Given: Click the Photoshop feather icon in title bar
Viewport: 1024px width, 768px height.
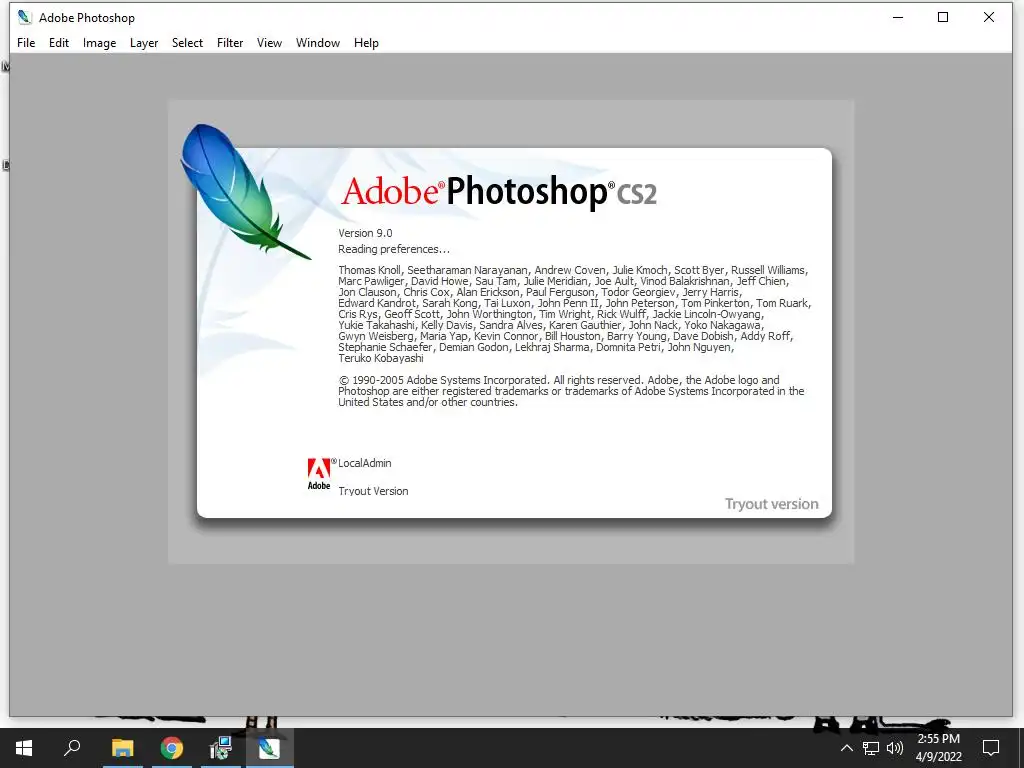Looking at the screenshot, I should (x=25, y=18).
